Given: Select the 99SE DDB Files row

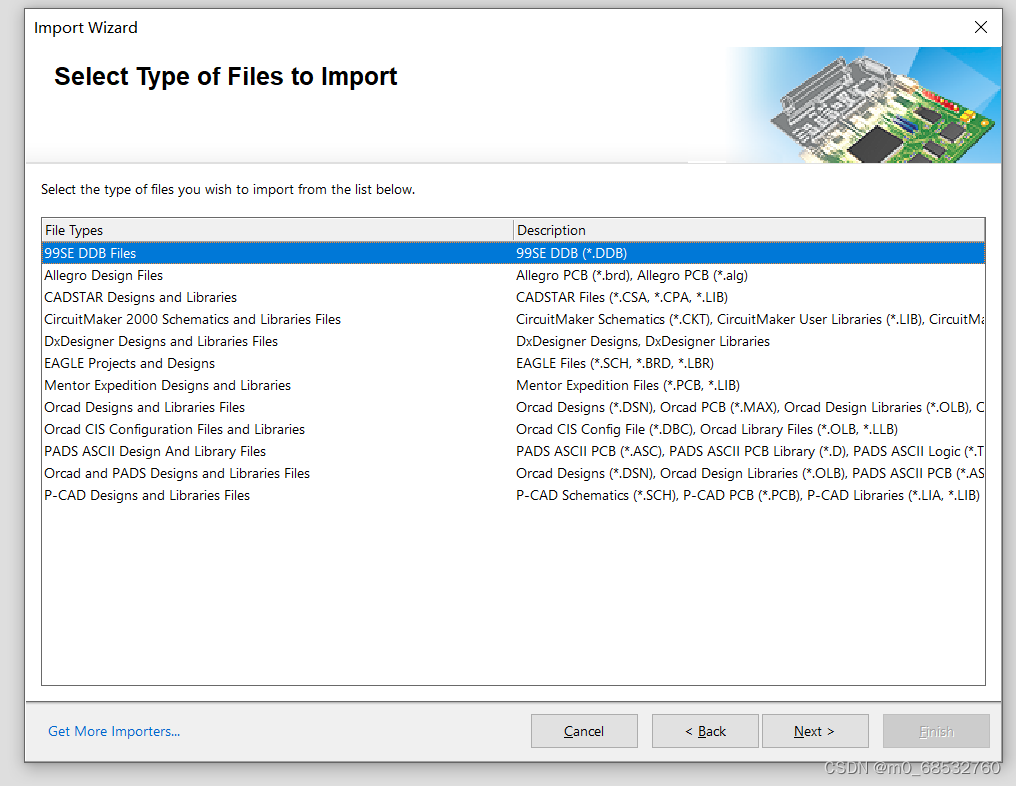Looking at the screenshot, I should click(513, 253).
